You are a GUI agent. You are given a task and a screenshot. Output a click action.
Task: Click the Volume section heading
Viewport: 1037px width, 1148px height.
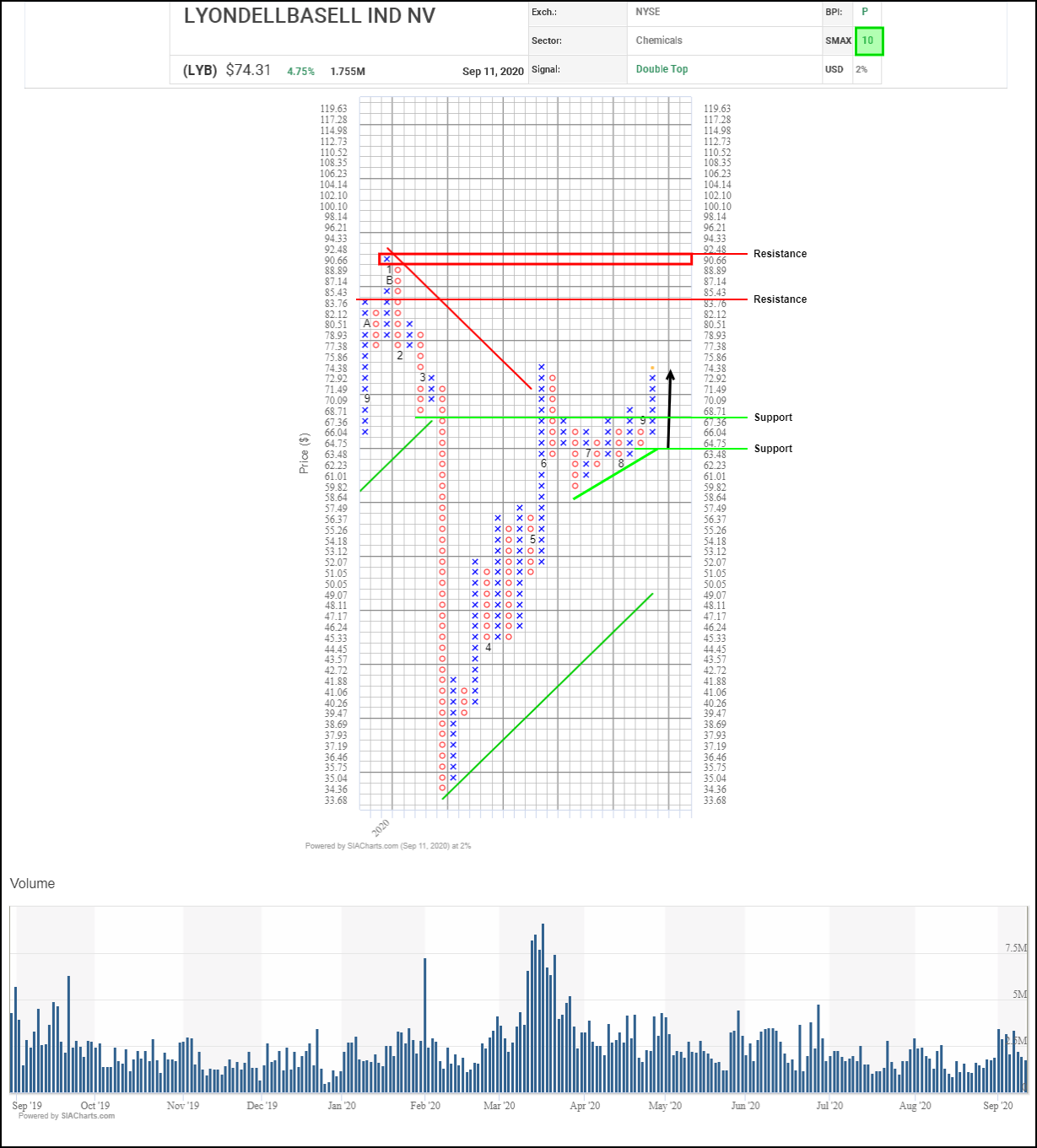tap(32, 884)
